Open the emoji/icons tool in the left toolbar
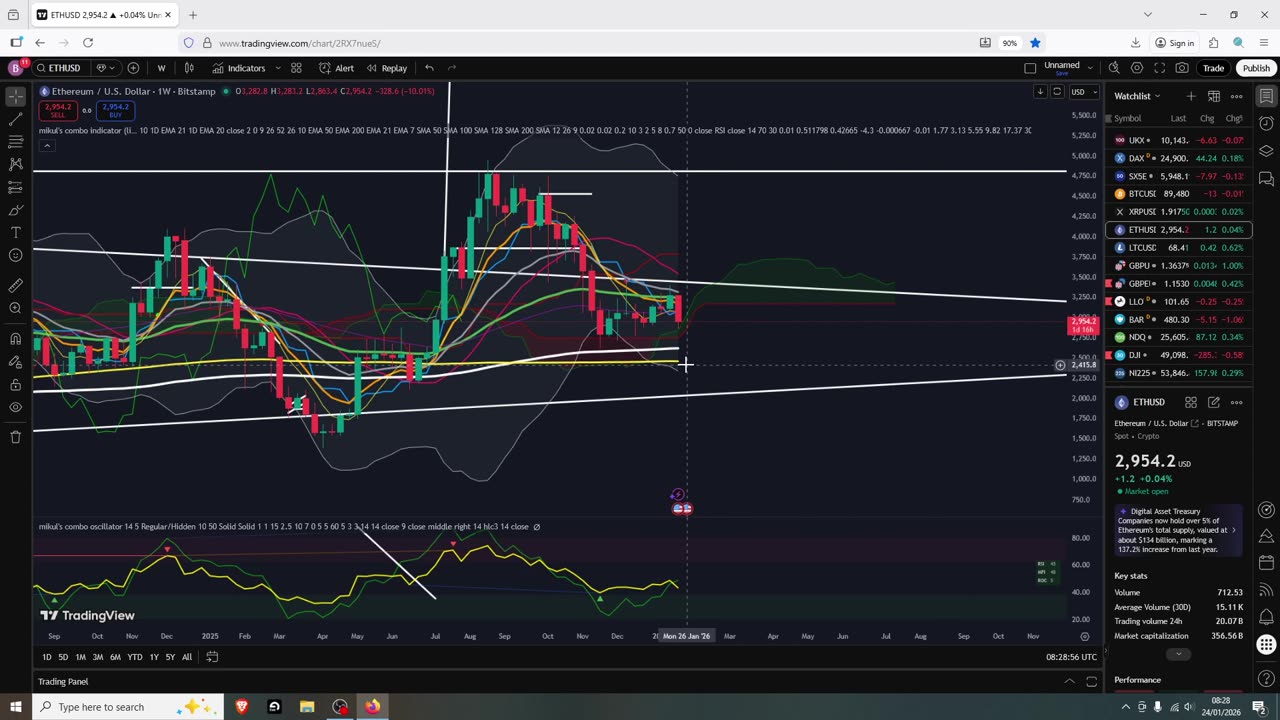The width and height of the screenshot is (1280, 720). 15,255
